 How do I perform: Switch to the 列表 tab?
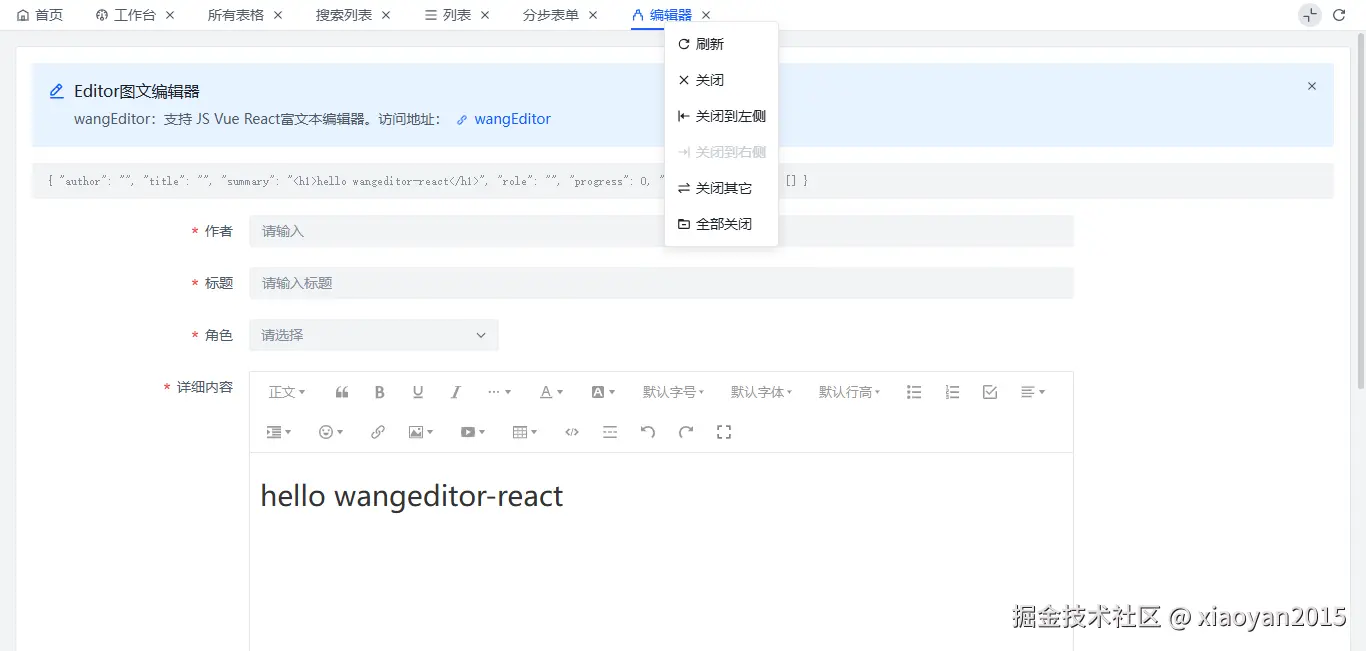[448, 15]
